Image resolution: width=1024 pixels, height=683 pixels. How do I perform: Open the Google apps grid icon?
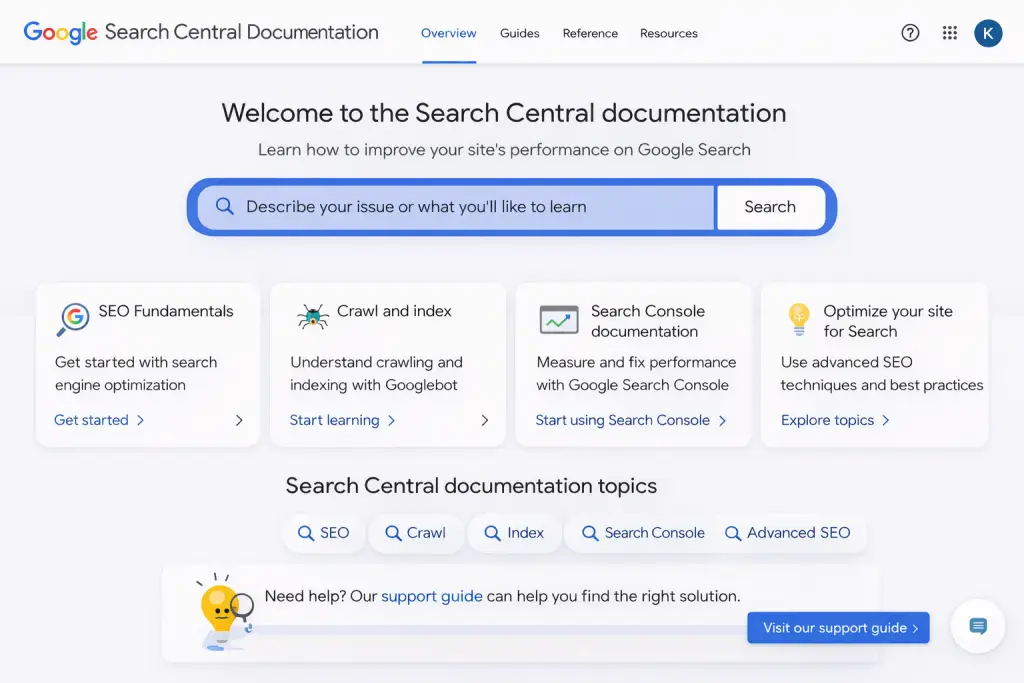pyautogui.click(x=949, y=33)
